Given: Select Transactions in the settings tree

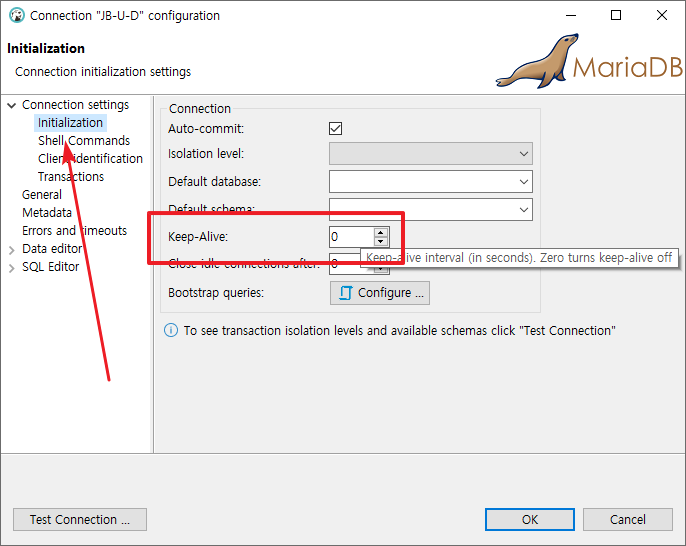Looking at the screenshot, I should tap(71, 177).
